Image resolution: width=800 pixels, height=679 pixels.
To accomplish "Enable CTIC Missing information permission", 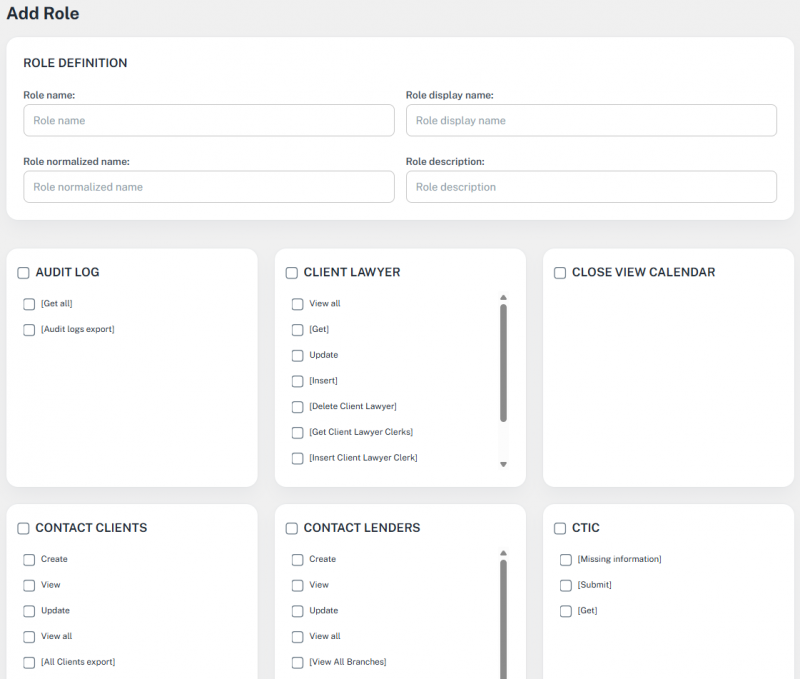I will point(566,560).
